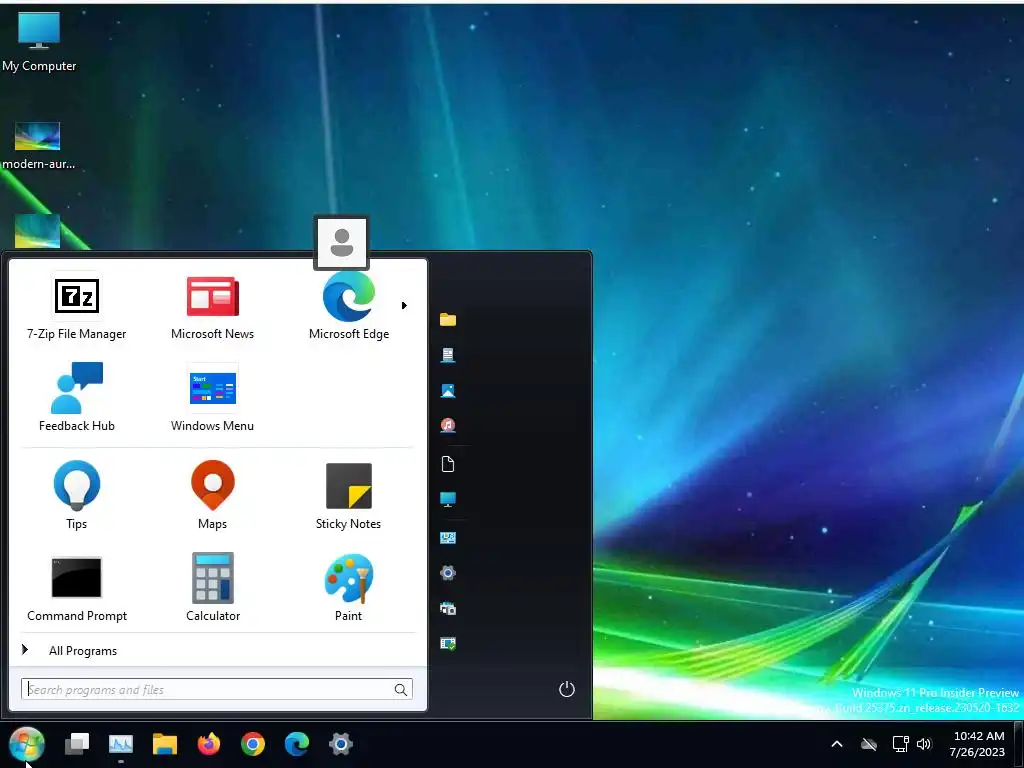Open Microsoft Edge in Start menu
The width and height of the screenshot is (1024, 768).
[x=349, y=306]
